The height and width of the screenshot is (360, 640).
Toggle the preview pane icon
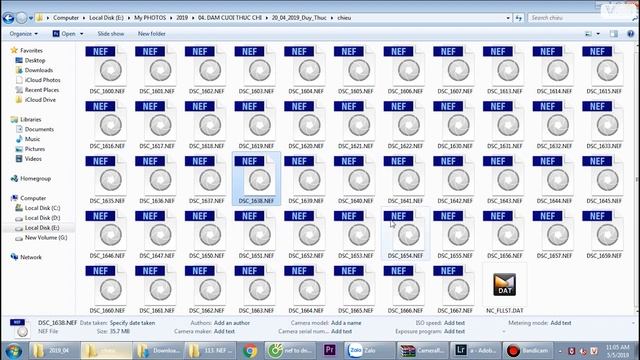[614, 34]
